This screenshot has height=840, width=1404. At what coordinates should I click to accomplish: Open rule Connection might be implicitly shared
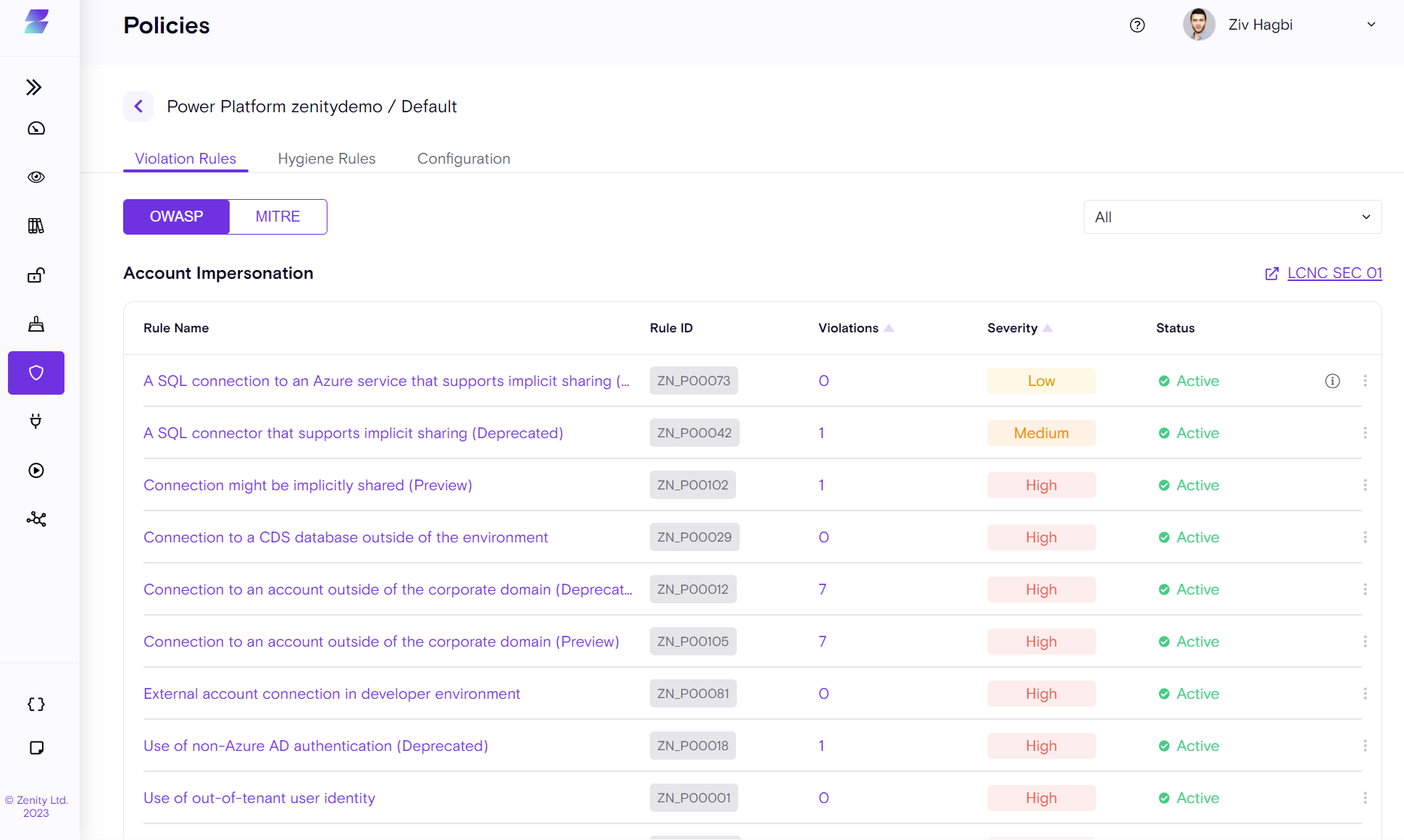tap(308, 485)
